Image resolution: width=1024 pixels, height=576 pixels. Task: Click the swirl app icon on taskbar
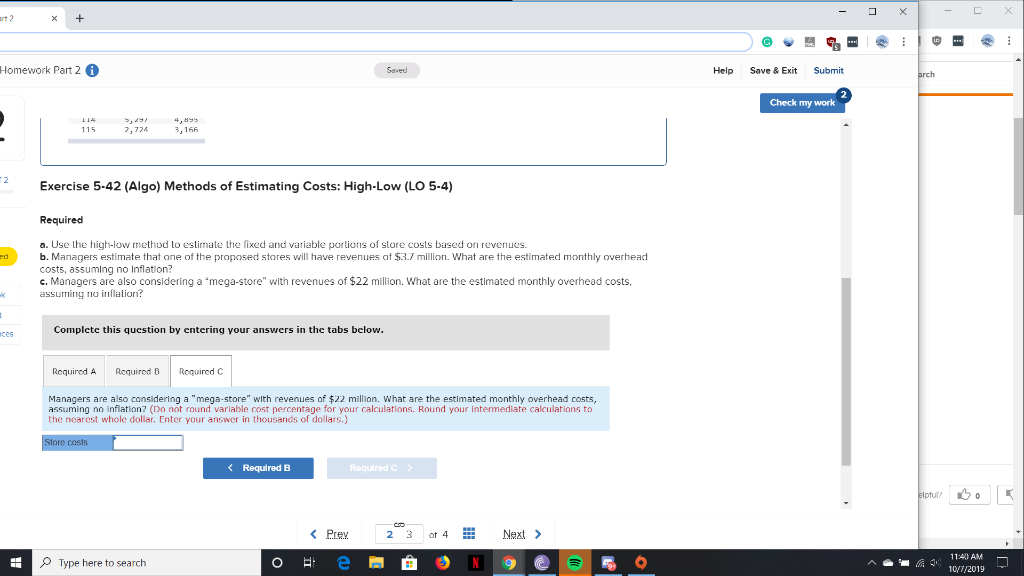542,563
